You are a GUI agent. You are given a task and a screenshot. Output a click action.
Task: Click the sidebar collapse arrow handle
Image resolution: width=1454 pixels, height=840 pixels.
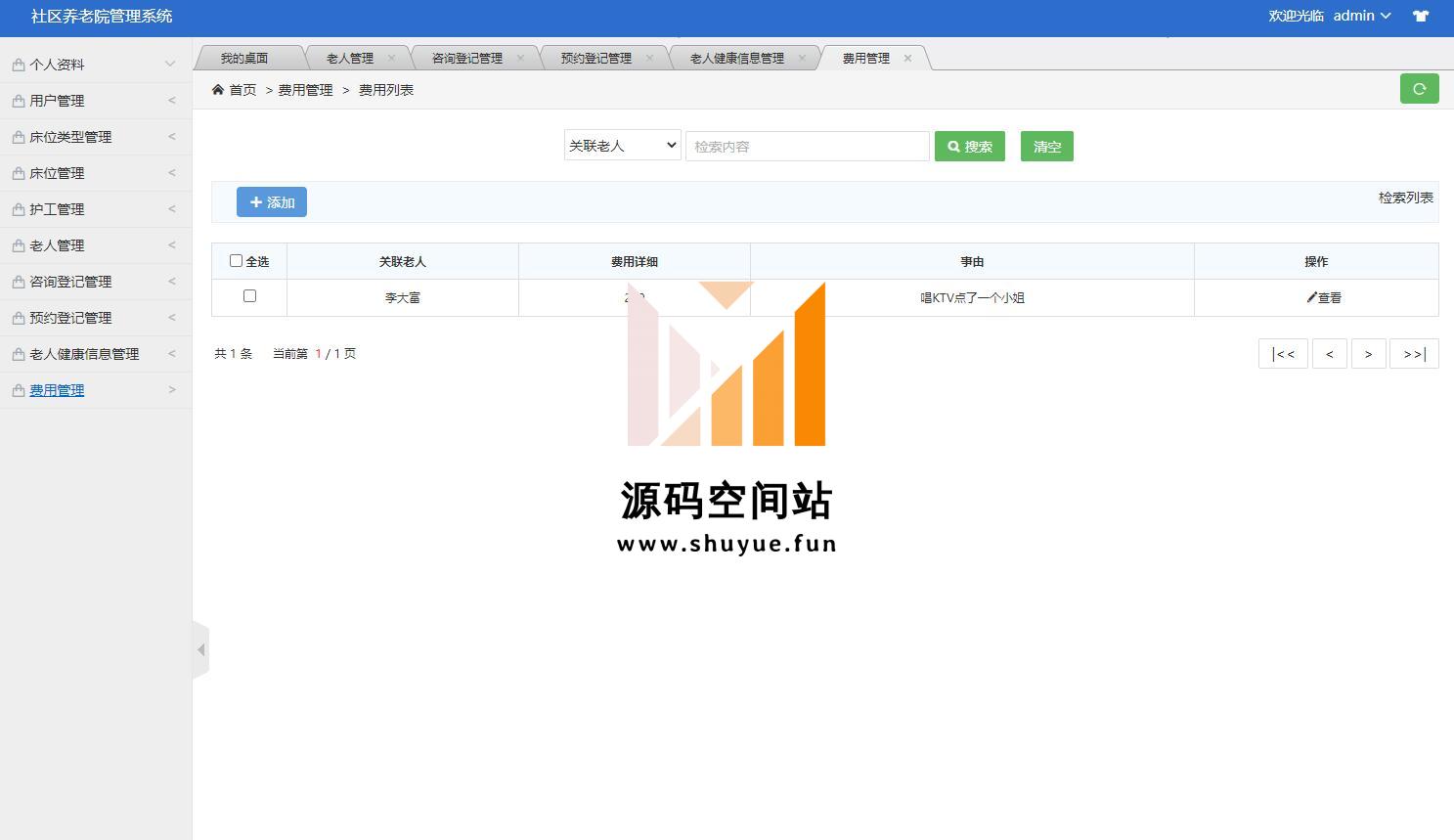[200, 649]
